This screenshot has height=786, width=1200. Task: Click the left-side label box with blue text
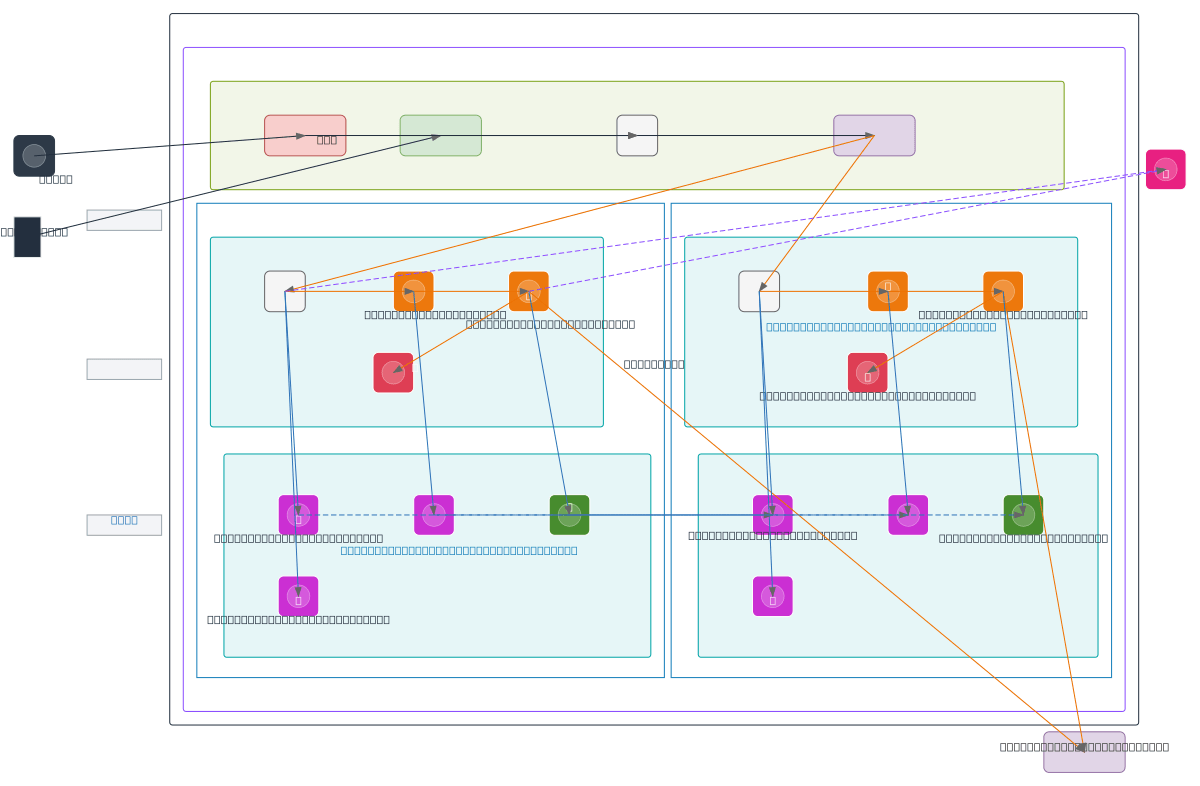124,525
